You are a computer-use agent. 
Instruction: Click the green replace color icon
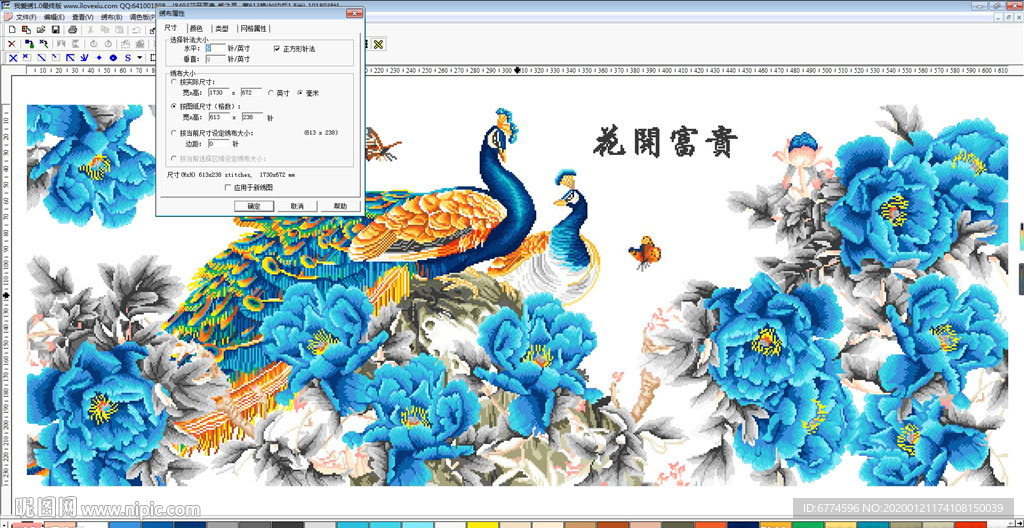(x=29, y=44)
